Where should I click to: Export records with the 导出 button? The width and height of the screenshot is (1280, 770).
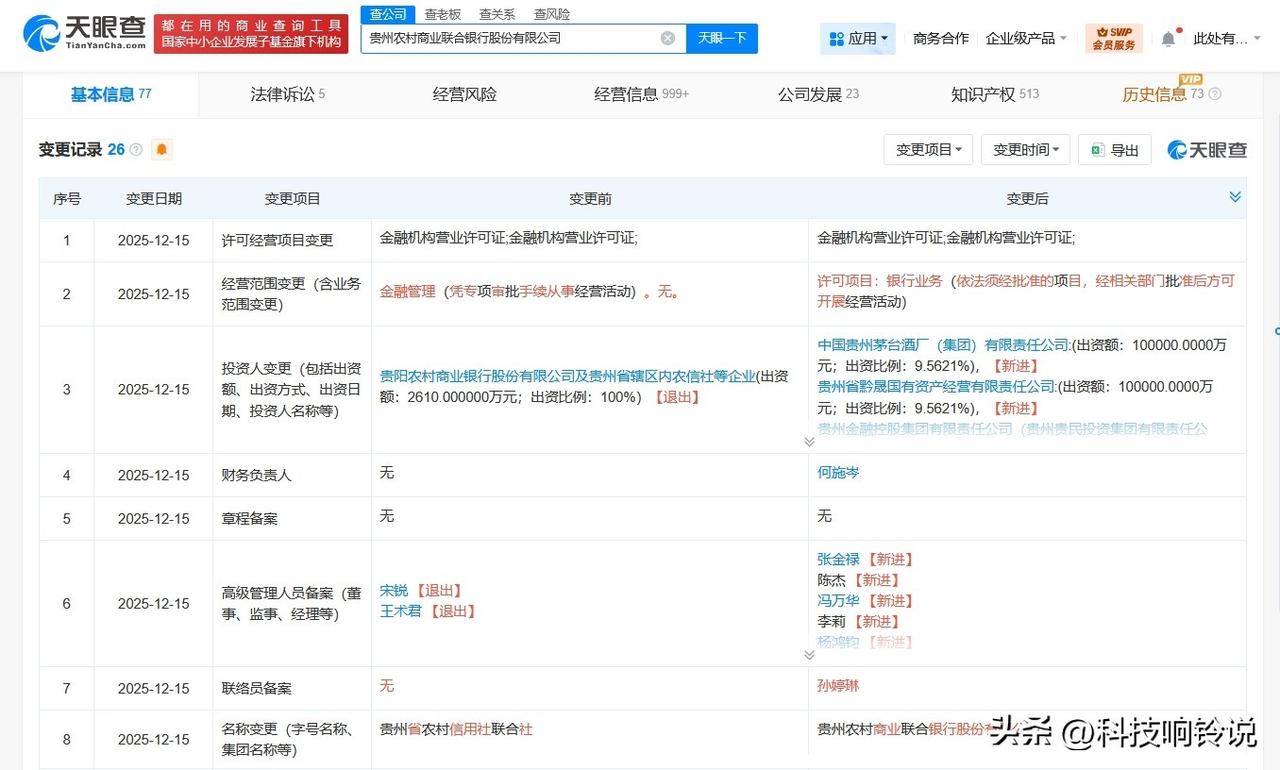pos(1115,150)
